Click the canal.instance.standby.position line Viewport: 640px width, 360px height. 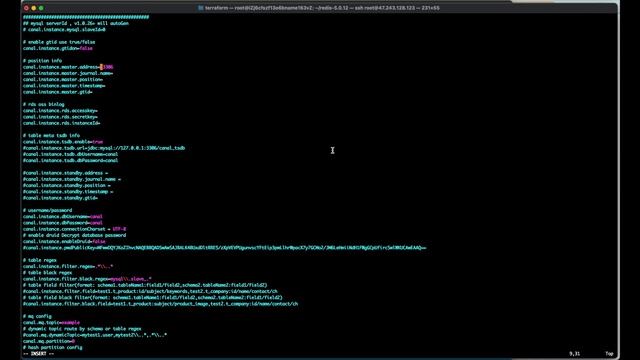pyautogui.click(x=67, y=185)
